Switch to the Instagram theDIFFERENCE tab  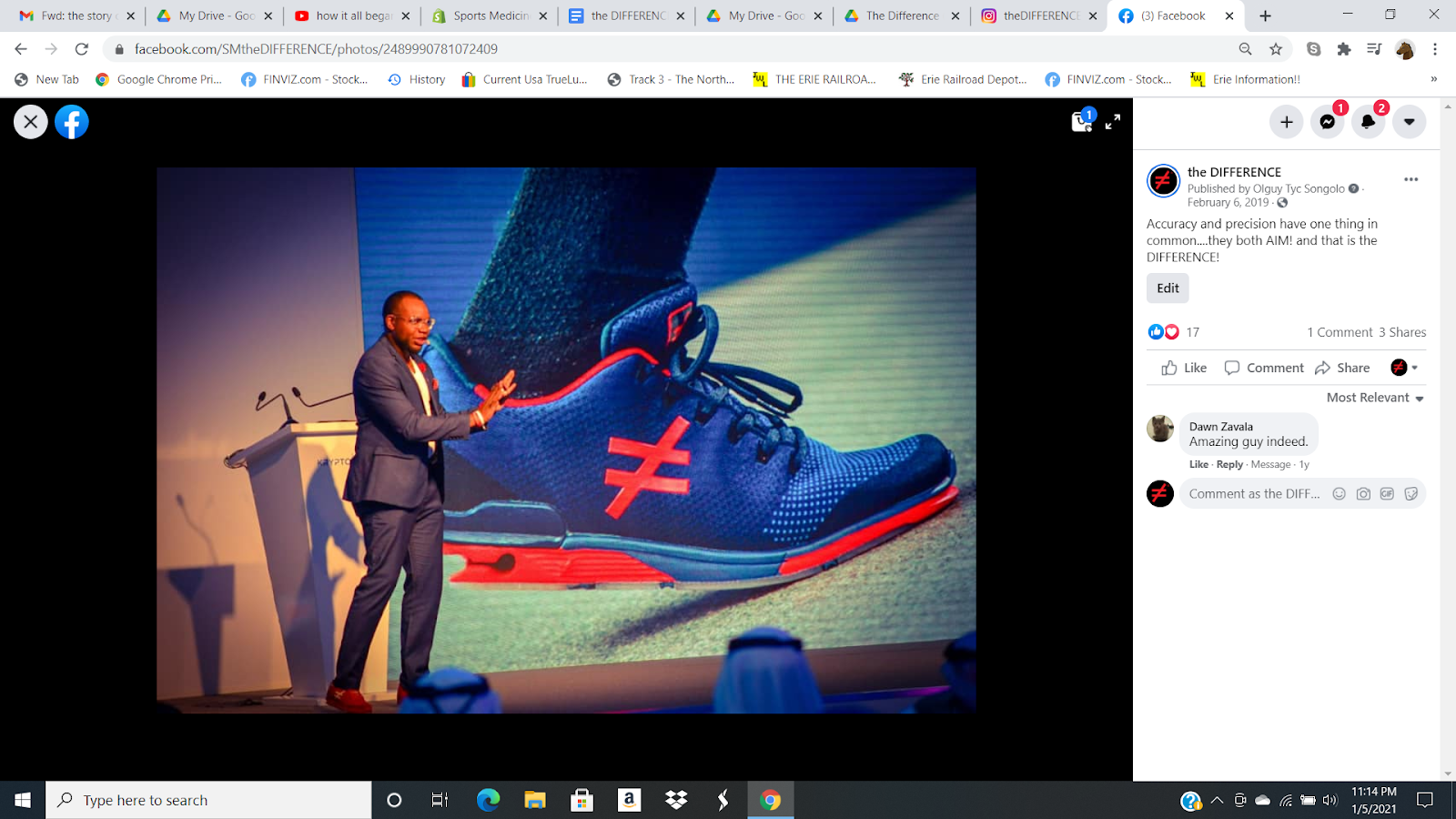[1038, 15]
